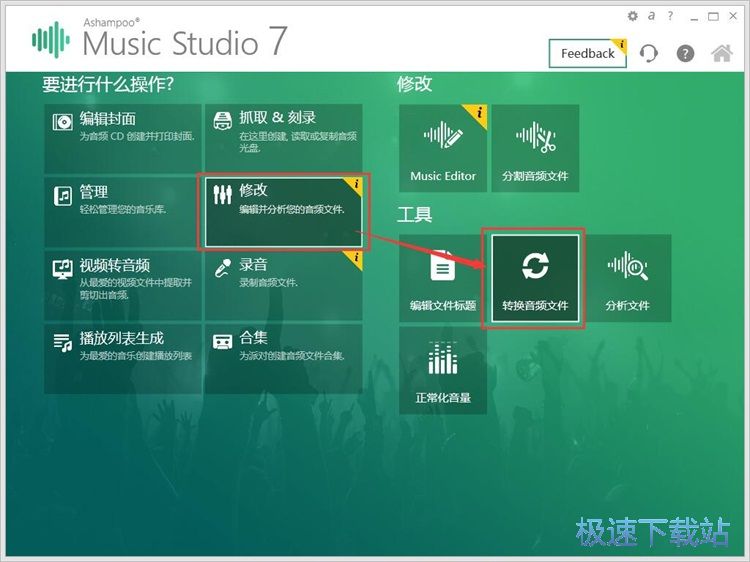The height and width of the screenshot is (562, 750).
Task: Click the info badge on Music Editor tile
Action: (478, 113)
